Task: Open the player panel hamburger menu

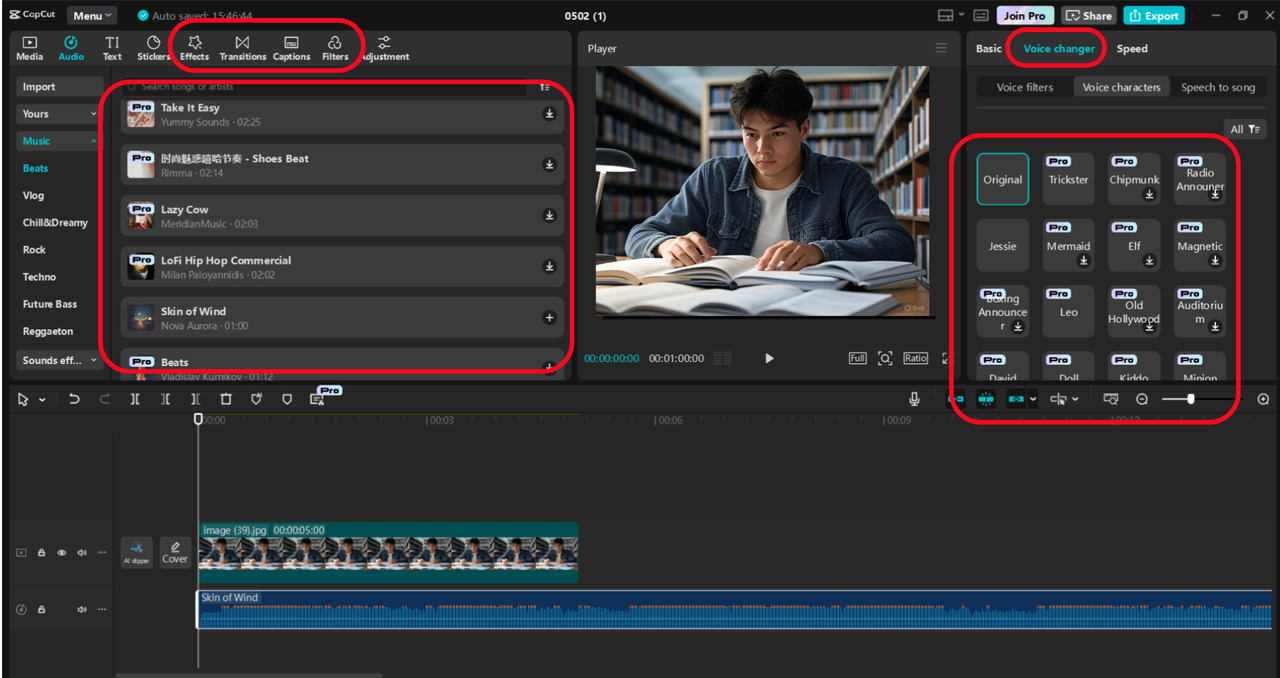Action: (941, 48)
